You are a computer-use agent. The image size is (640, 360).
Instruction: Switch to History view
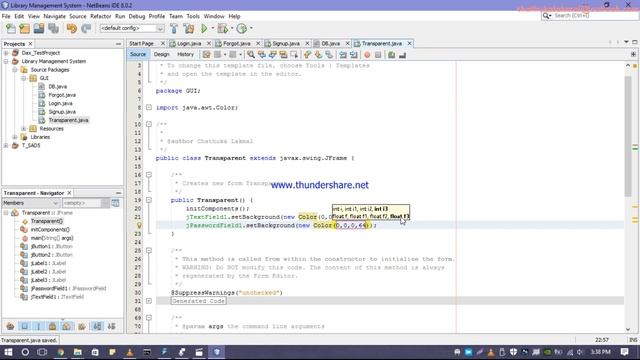[x=185, y=54]
